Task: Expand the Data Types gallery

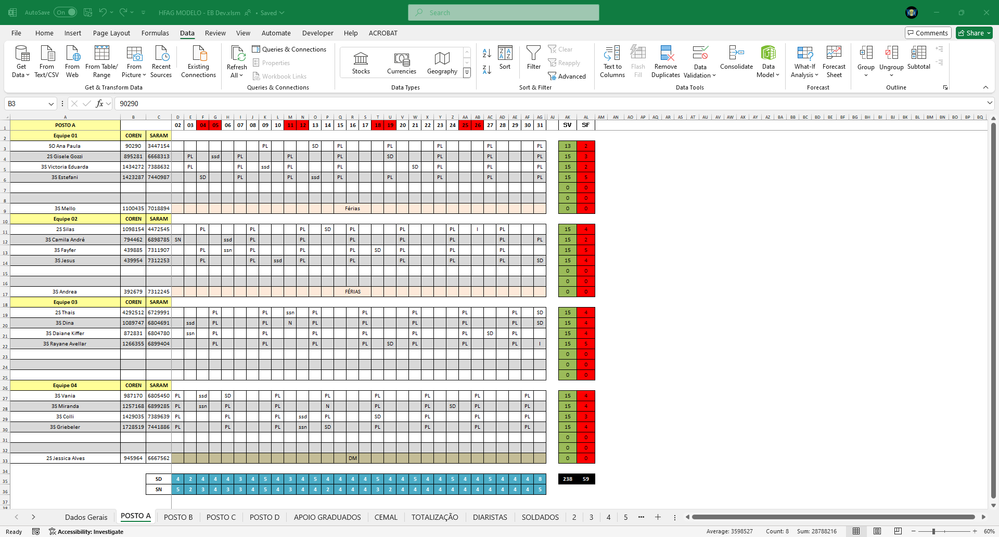Action: (467, 73)
